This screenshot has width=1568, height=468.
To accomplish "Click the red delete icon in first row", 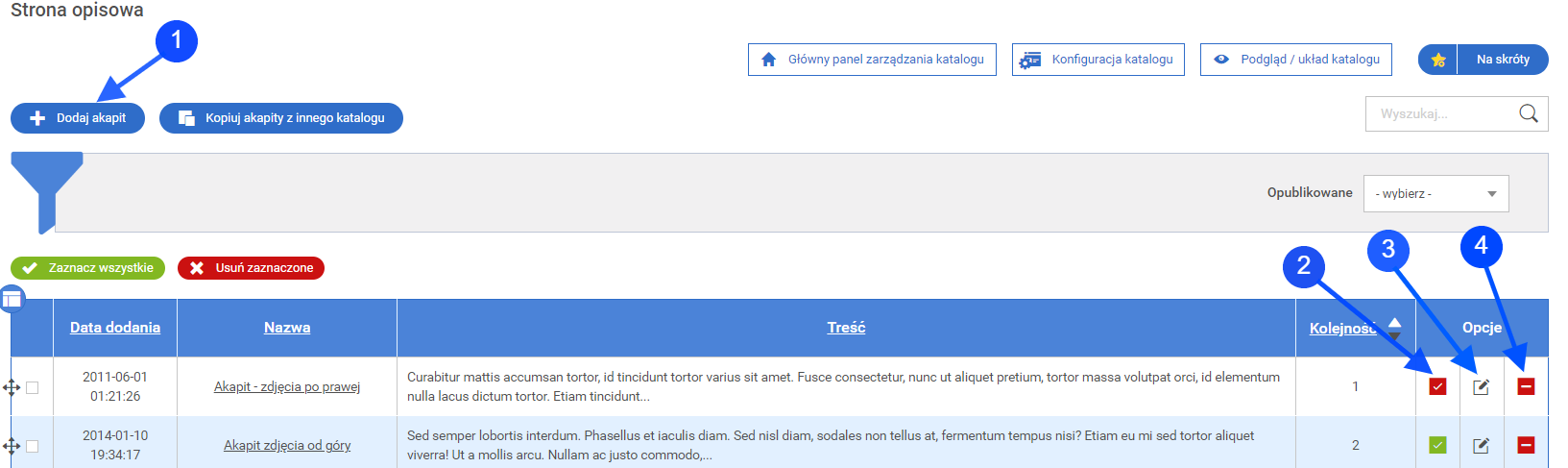I will [x=1526, y=386].
